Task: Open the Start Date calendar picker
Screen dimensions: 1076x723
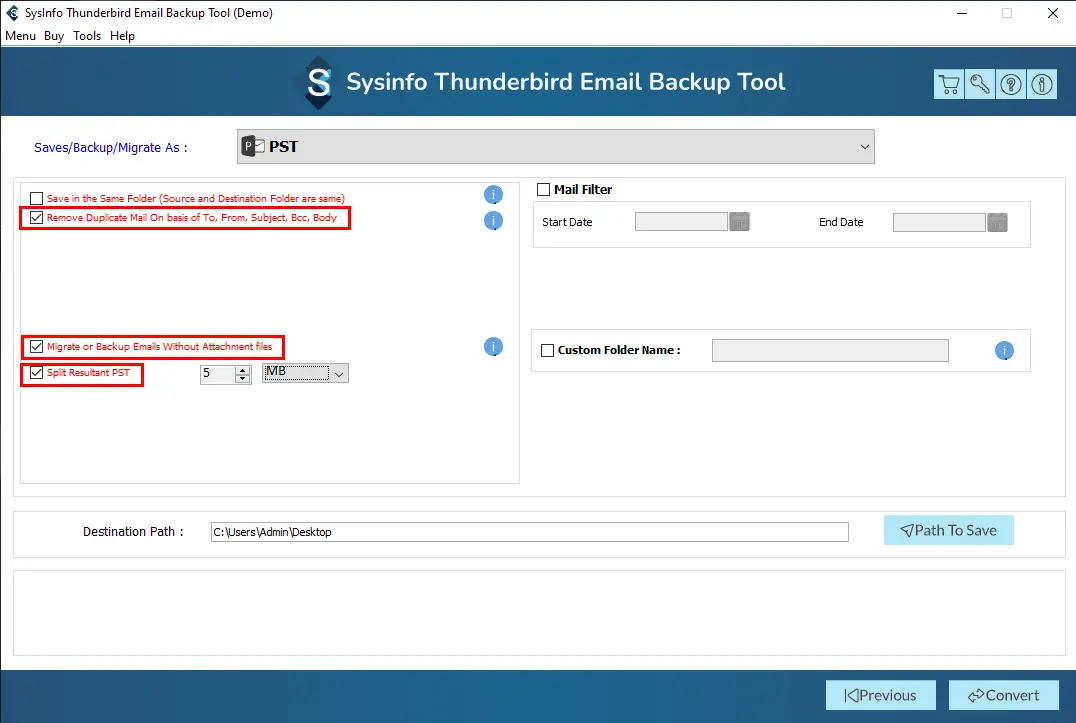Action: (739, 222)
